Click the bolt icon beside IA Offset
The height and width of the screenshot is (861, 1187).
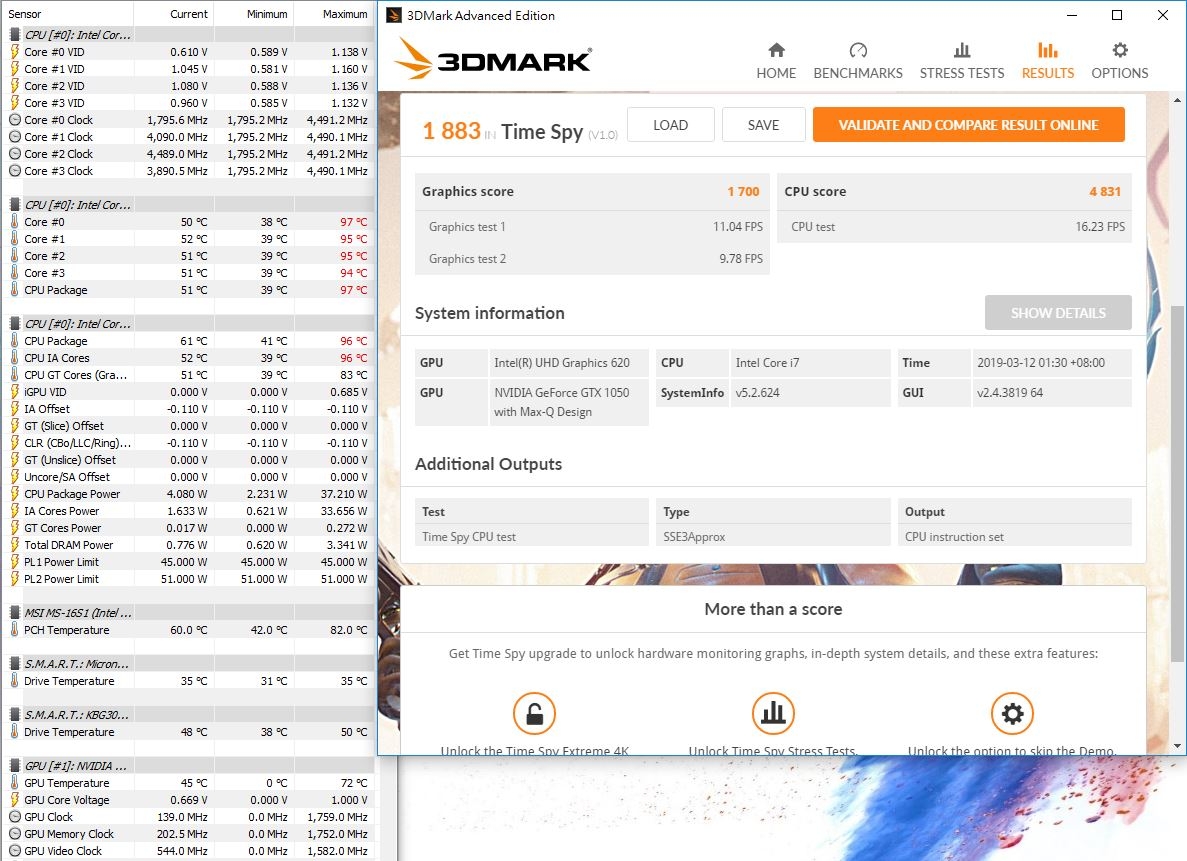[x=14, y=409]
